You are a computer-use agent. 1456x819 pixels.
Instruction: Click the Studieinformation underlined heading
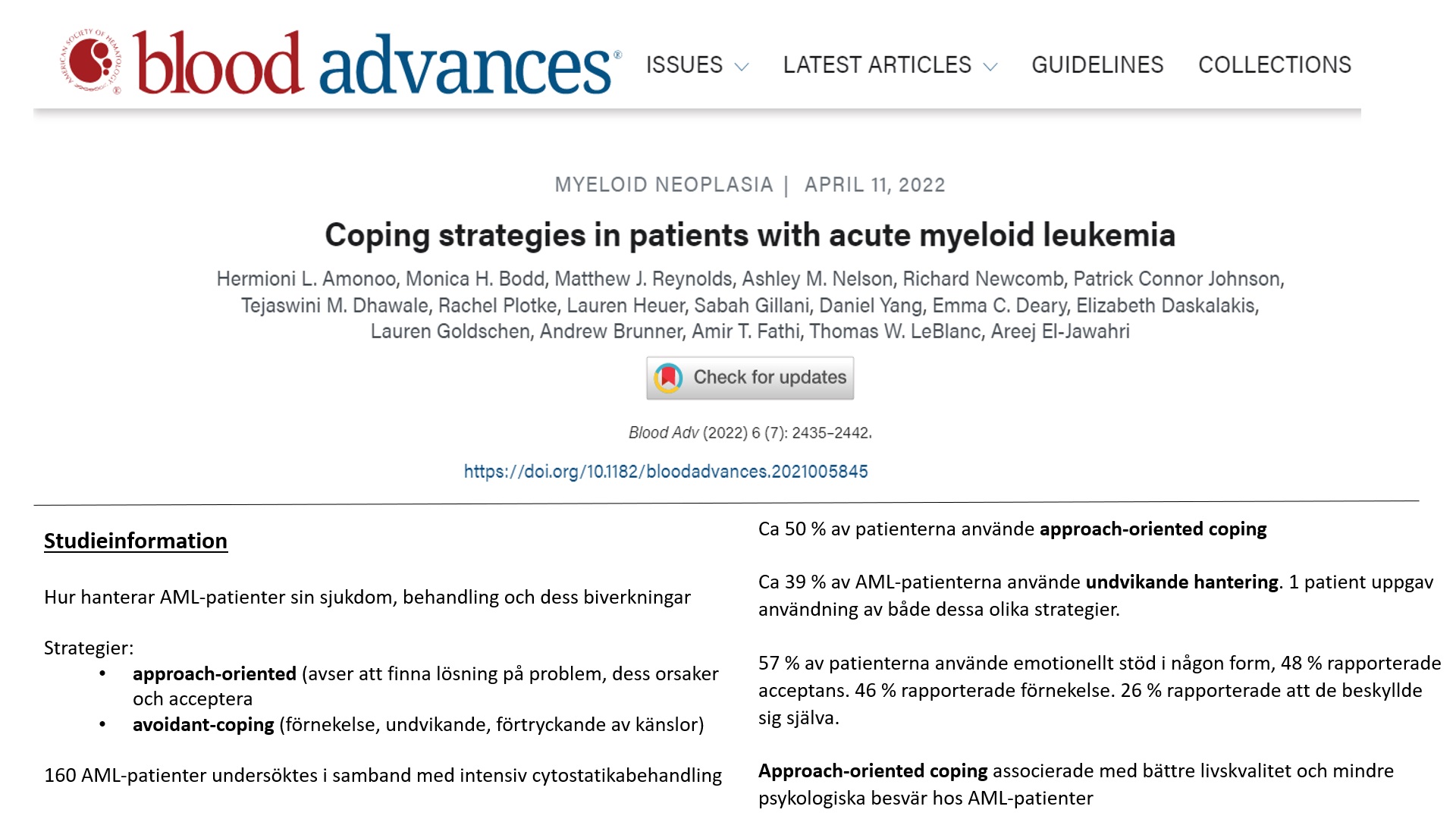[136, 541]
